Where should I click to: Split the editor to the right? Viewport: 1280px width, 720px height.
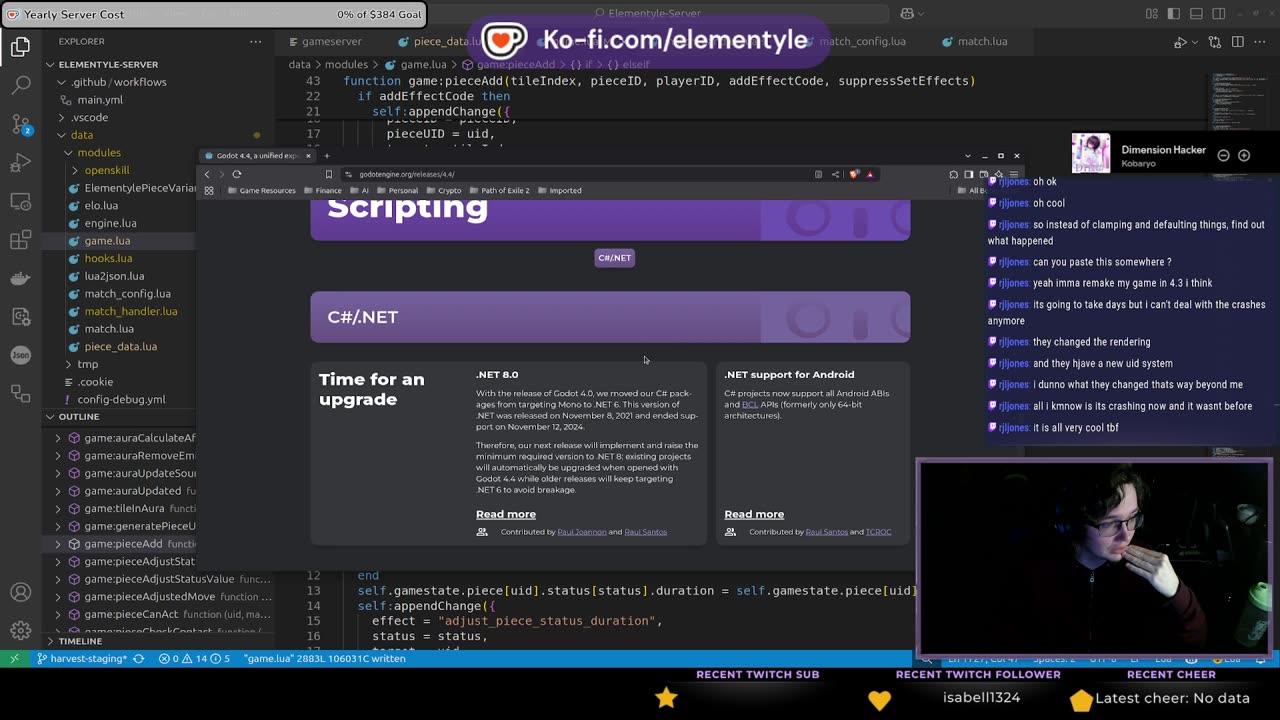[x=1238, y=42]
